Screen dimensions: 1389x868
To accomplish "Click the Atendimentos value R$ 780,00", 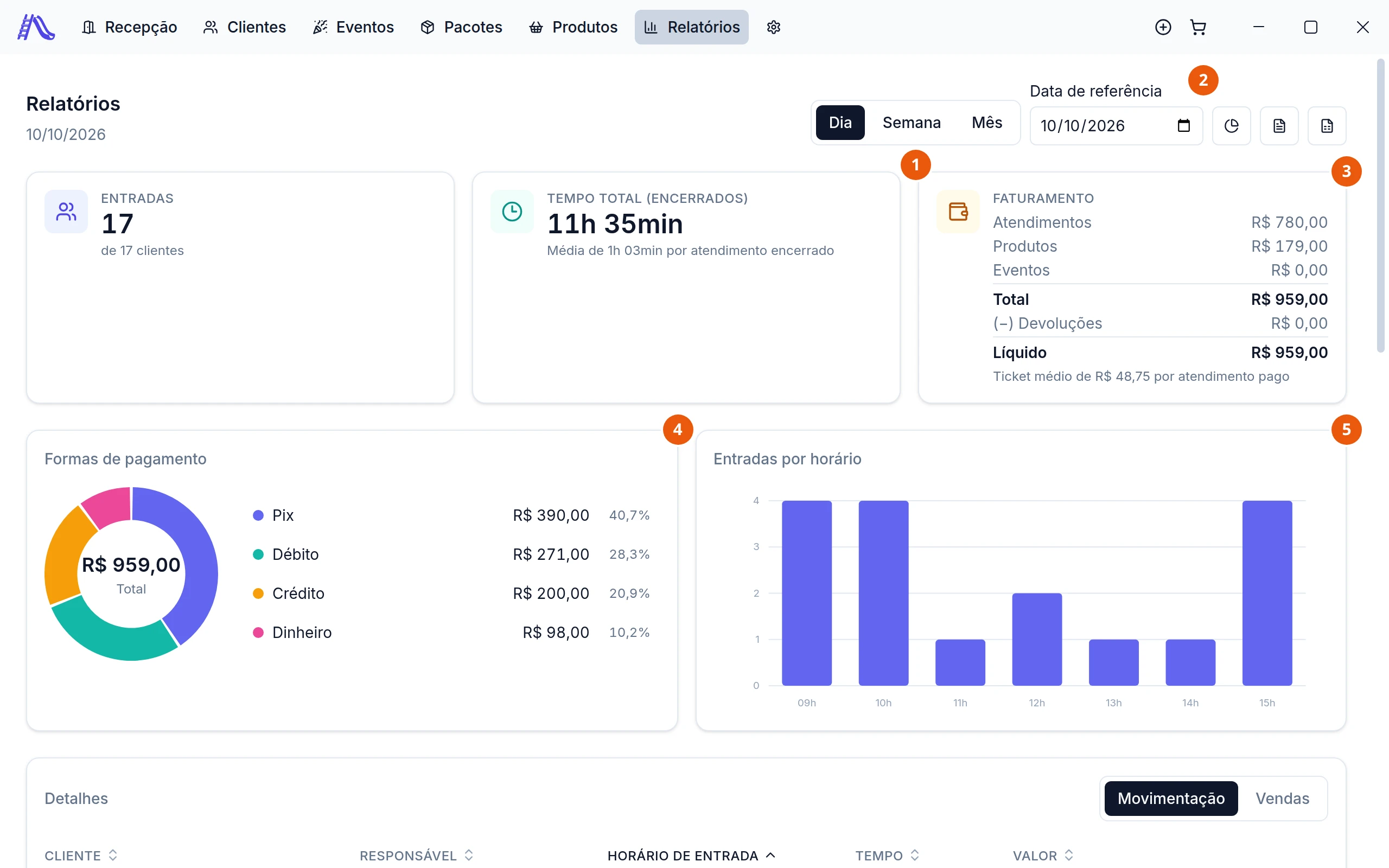I will point(1289,222).
